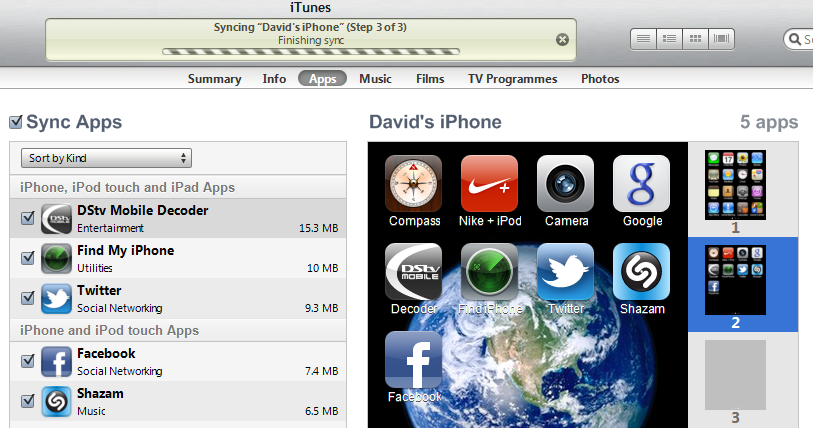Switch to grid view
Viewport: 813px width, 428px height.
pos(695,39)
